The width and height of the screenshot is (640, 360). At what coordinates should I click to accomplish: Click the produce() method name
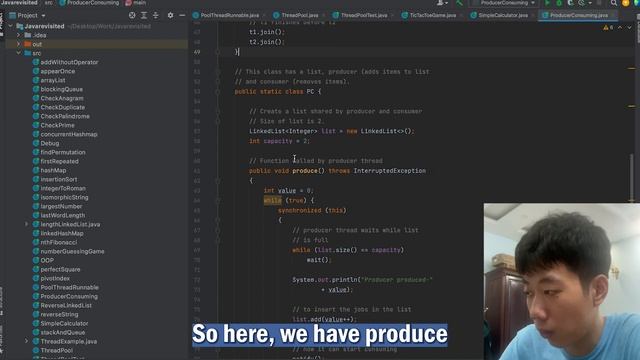[x=304, y=171]
